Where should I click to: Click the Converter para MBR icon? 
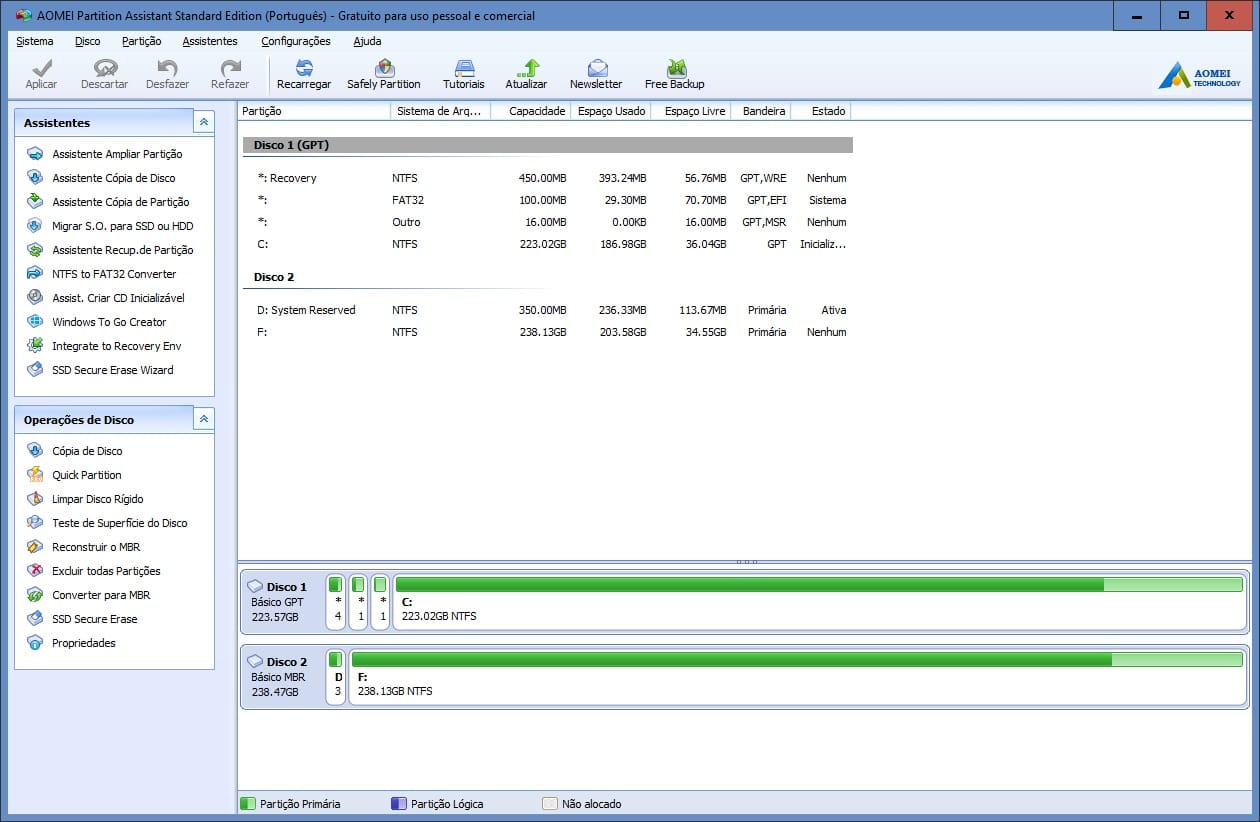pyautogui.click(x=35, y=595)
